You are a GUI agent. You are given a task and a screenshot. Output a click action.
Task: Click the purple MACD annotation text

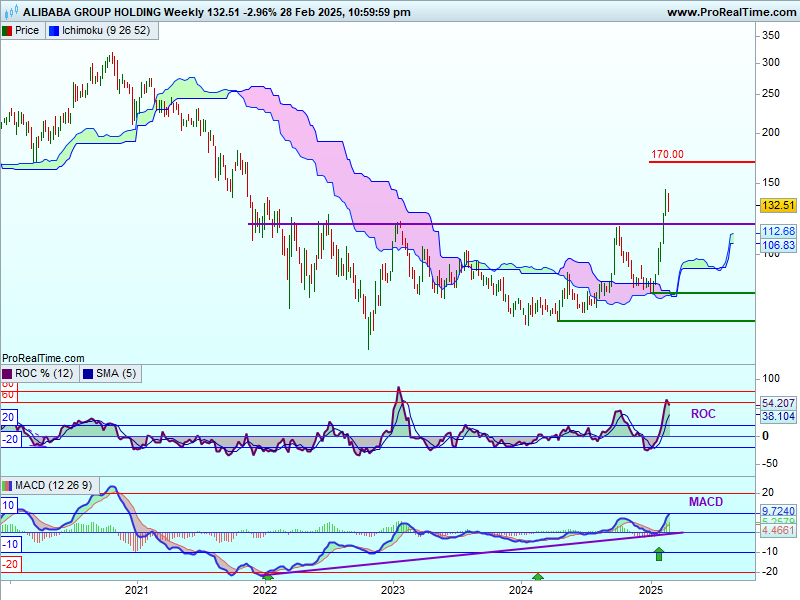click(x=704, y=501)
